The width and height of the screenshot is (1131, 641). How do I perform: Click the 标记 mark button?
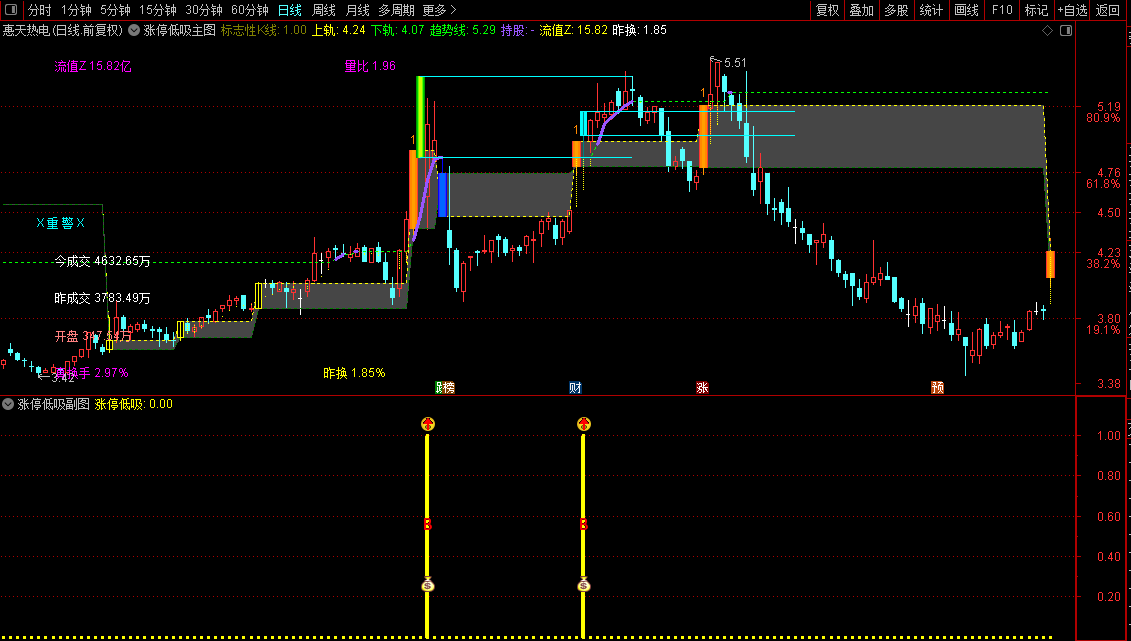click(x=1037, y=10)
